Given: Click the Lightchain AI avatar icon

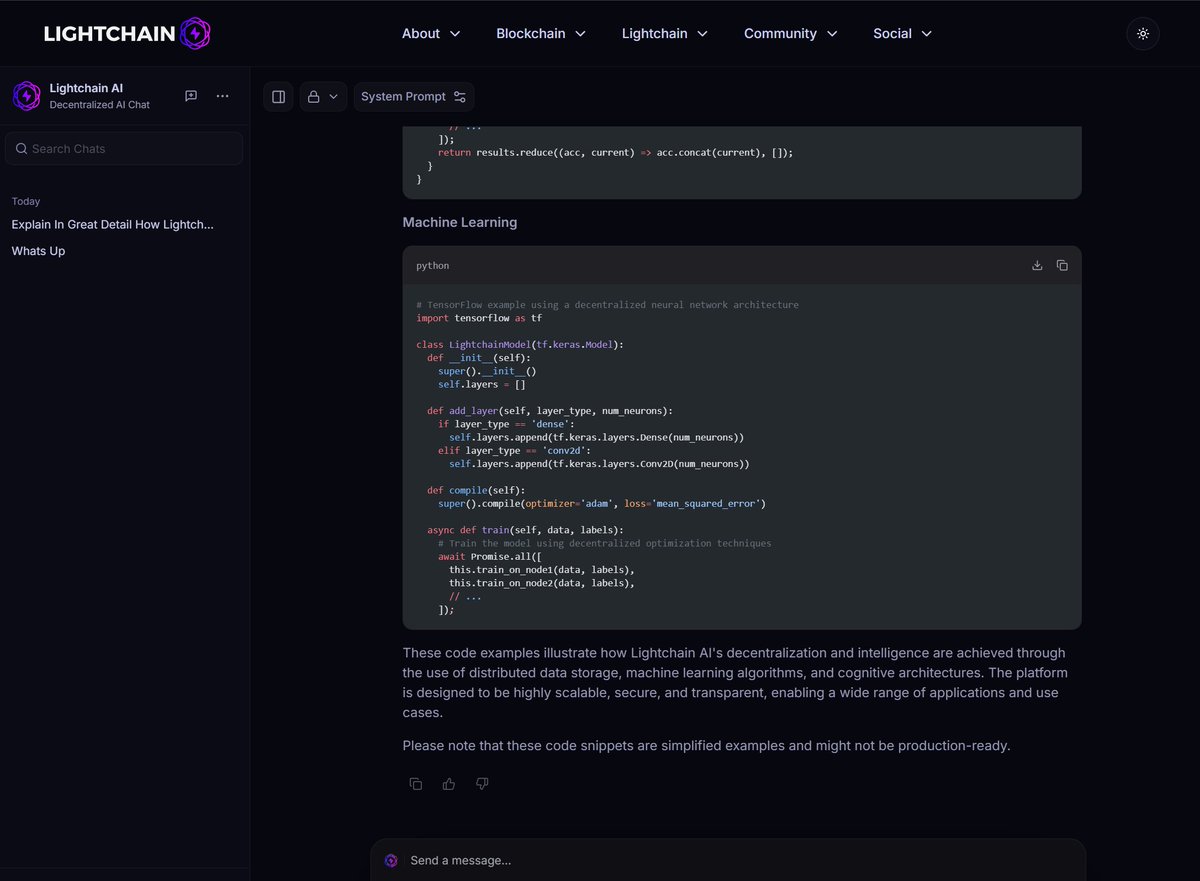Looking at the screenshot, I should coord(26,96).
